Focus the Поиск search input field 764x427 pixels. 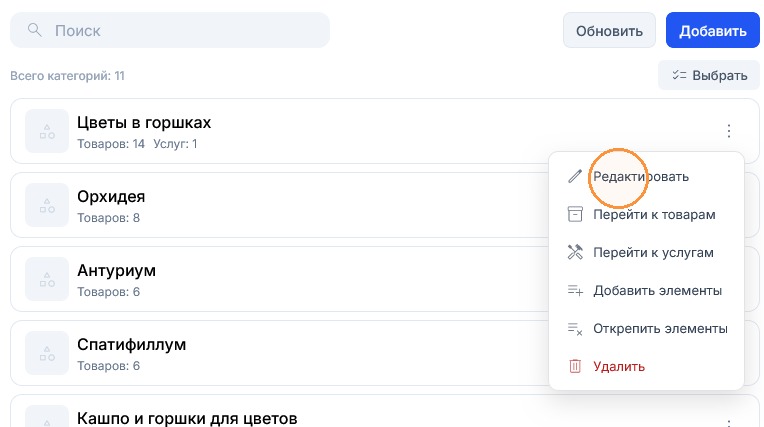[170, 30]
